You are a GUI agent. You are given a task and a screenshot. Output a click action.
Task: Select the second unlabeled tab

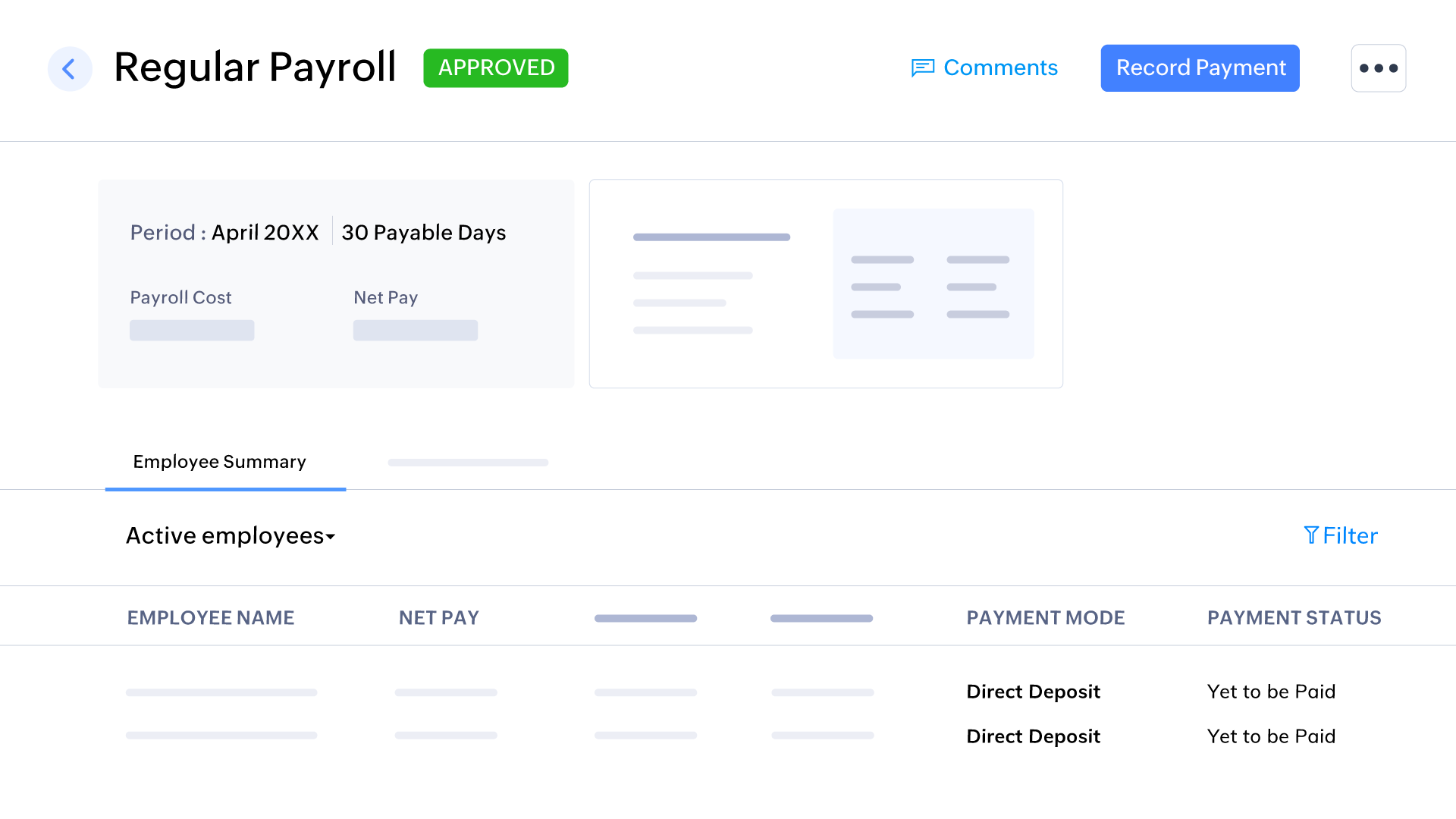pyautogui.click(x=467, y=463)
